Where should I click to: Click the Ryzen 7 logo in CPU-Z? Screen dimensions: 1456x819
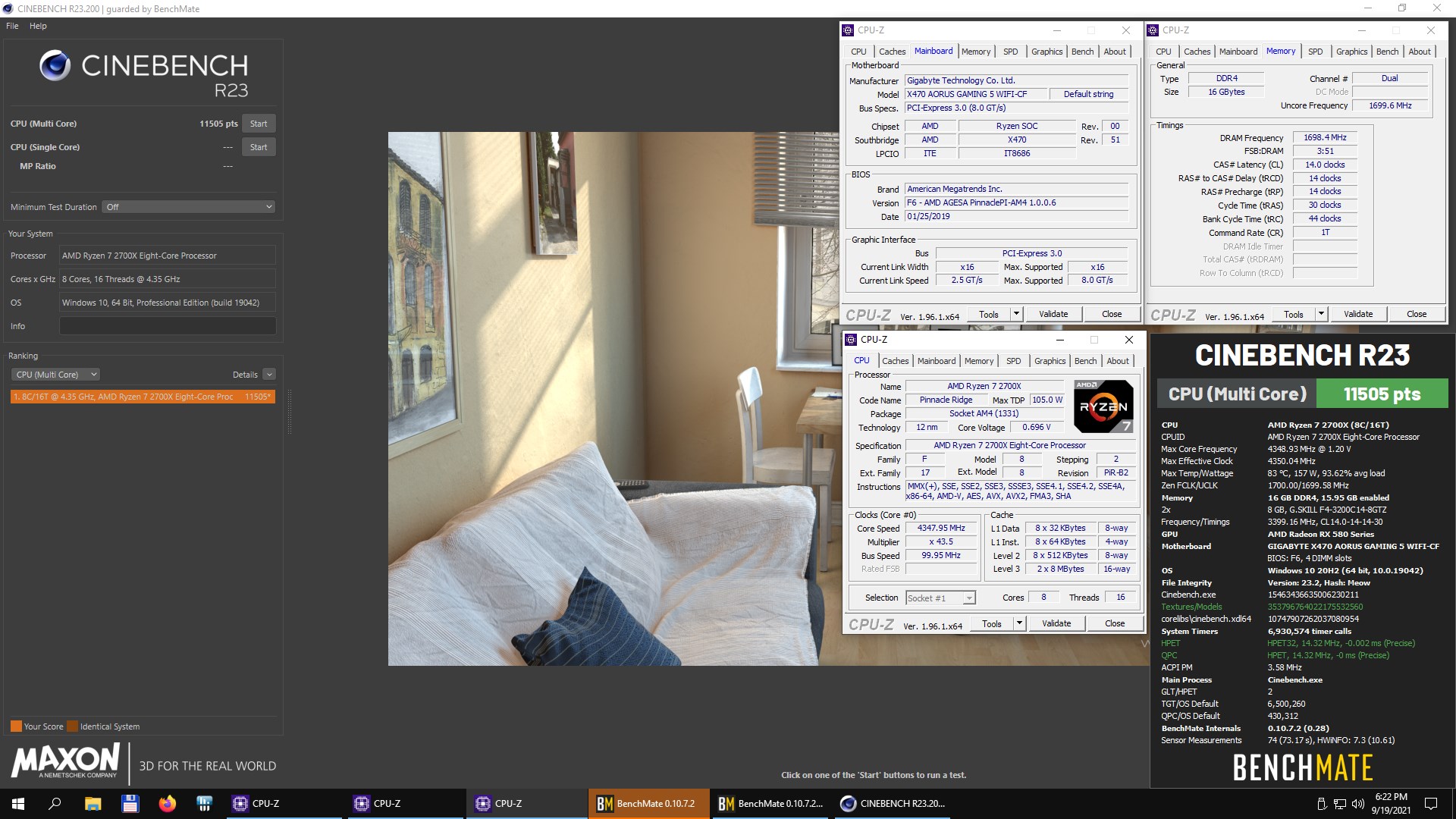click(1104, 406)
